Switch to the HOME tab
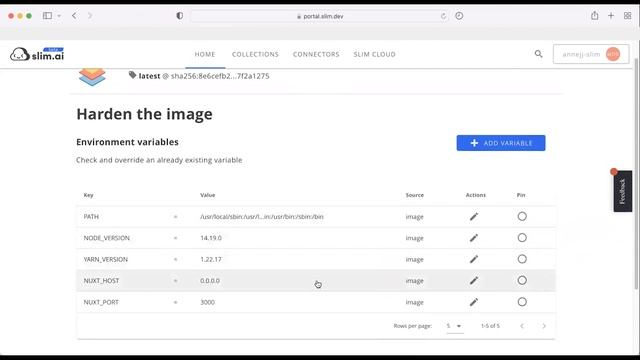 coord(205,54)
